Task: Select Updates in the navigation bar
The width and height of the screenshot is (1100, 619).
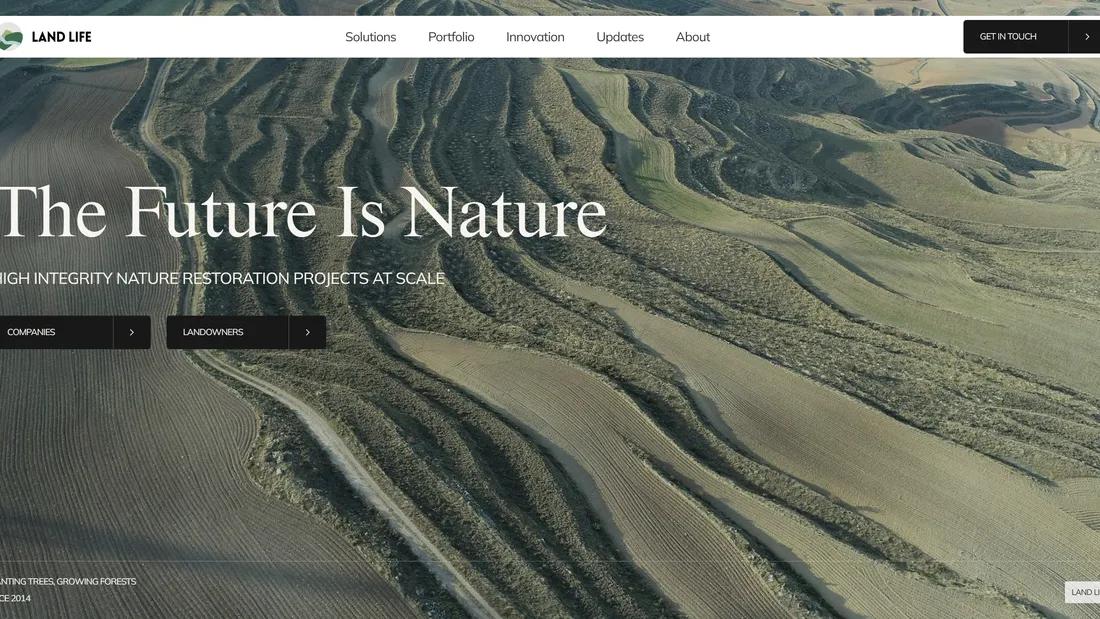Action: (620, 37)
